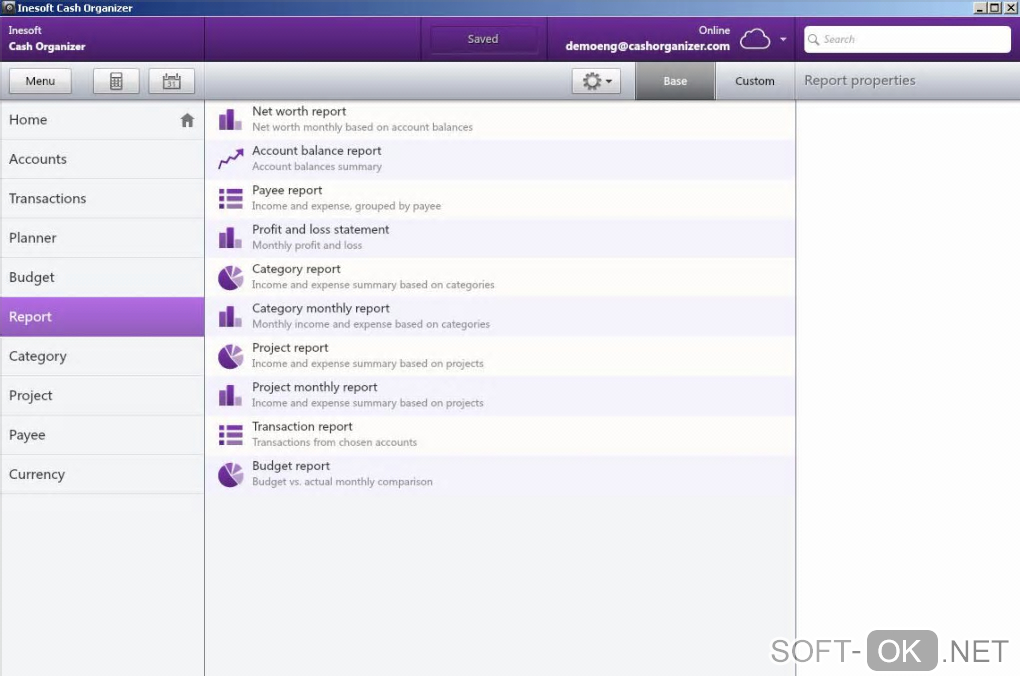
Task: Open the gear settings dropdown
Action: (x=596, y=81)
